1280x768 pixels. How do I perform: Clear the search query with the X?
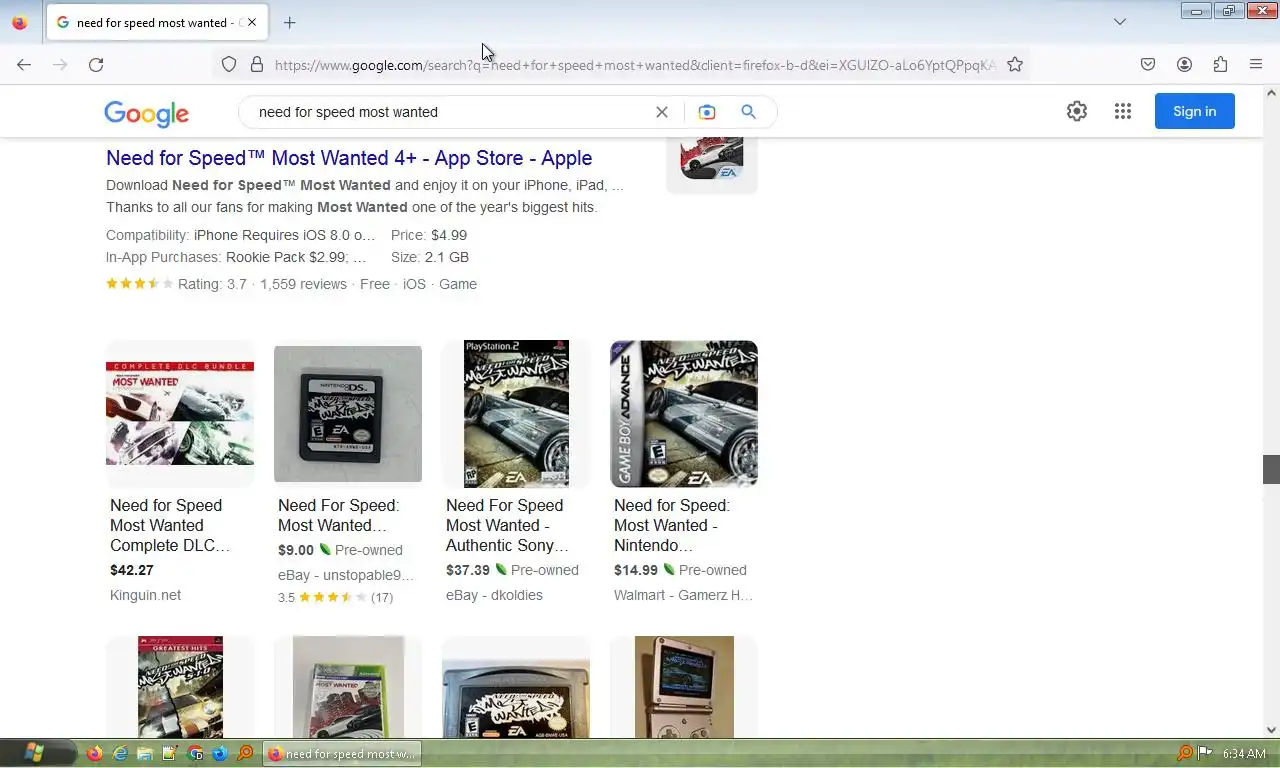coord(662,112)
